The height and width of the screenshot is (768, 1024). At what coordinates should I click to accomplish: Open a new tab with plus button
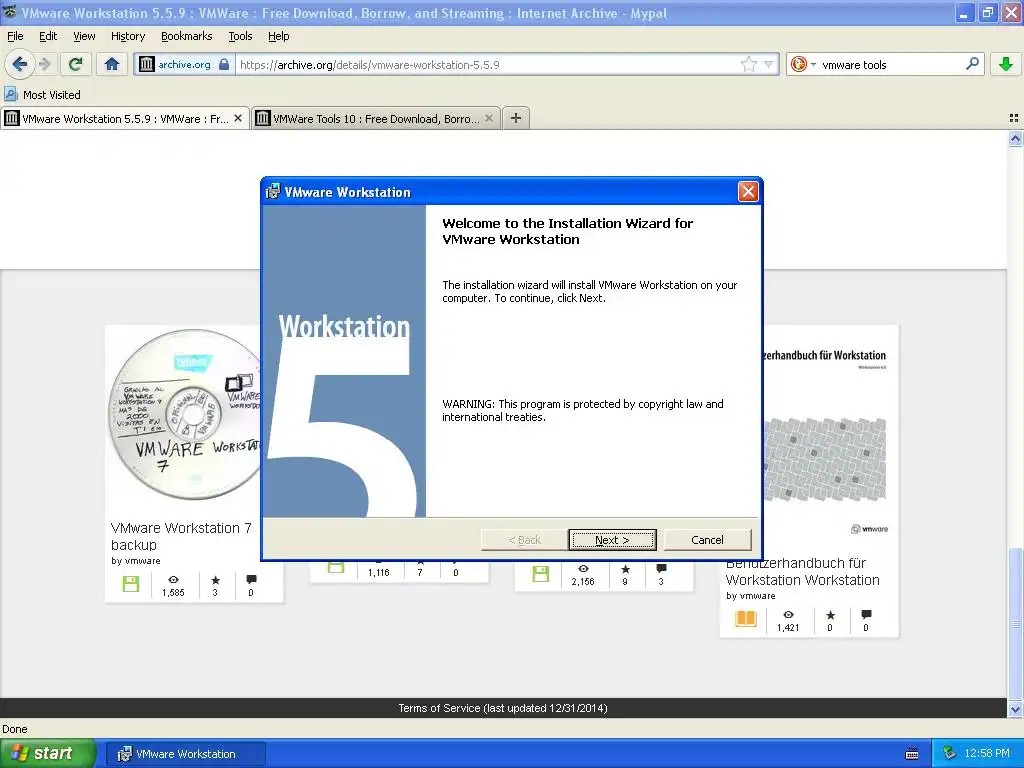coord(516,118)
